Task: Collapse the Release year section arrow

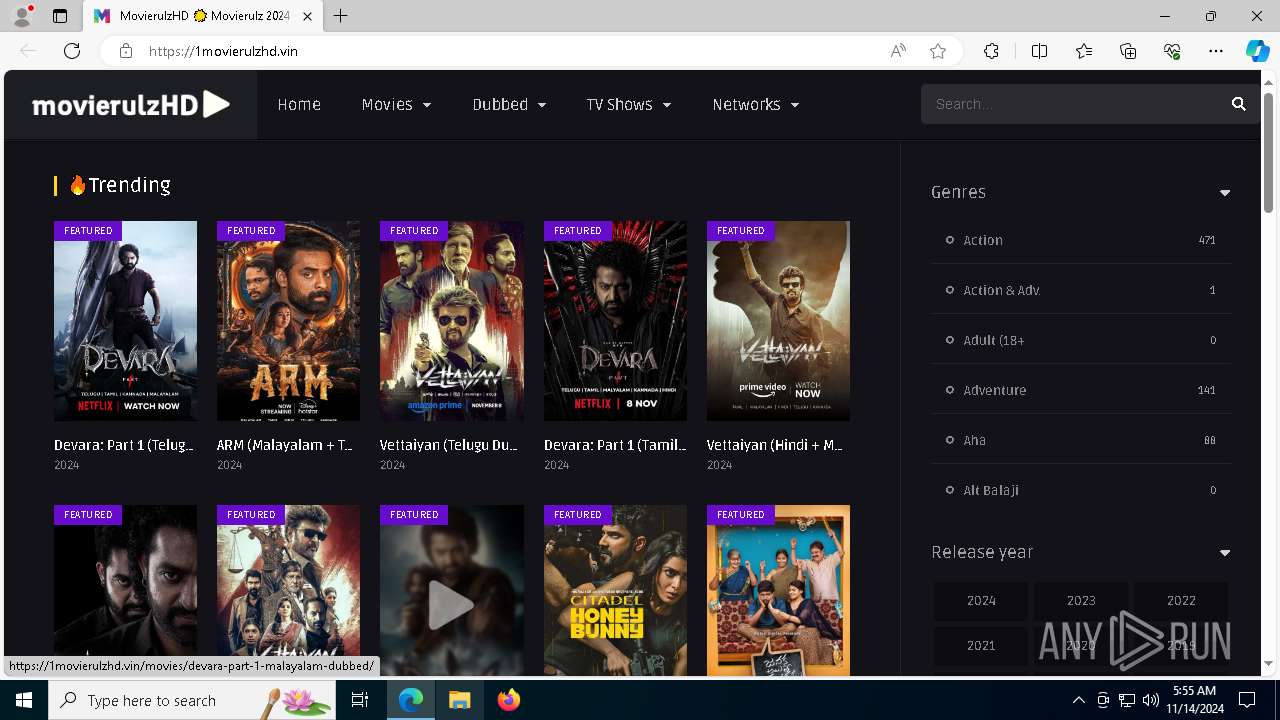Action: (x=1224, y=553)
